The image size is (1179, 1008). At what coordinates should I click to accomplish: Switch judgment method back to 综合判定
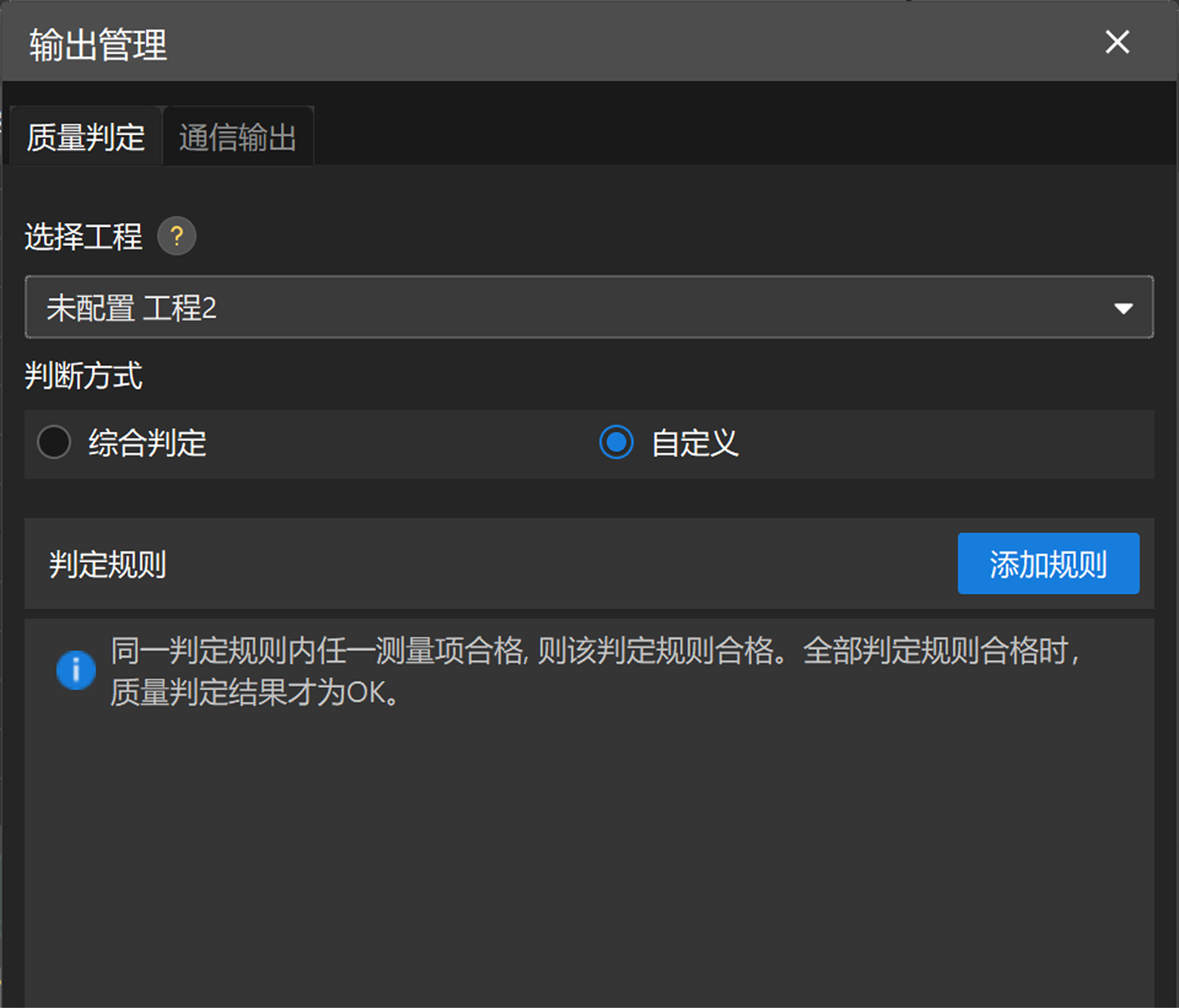[54, 442]
